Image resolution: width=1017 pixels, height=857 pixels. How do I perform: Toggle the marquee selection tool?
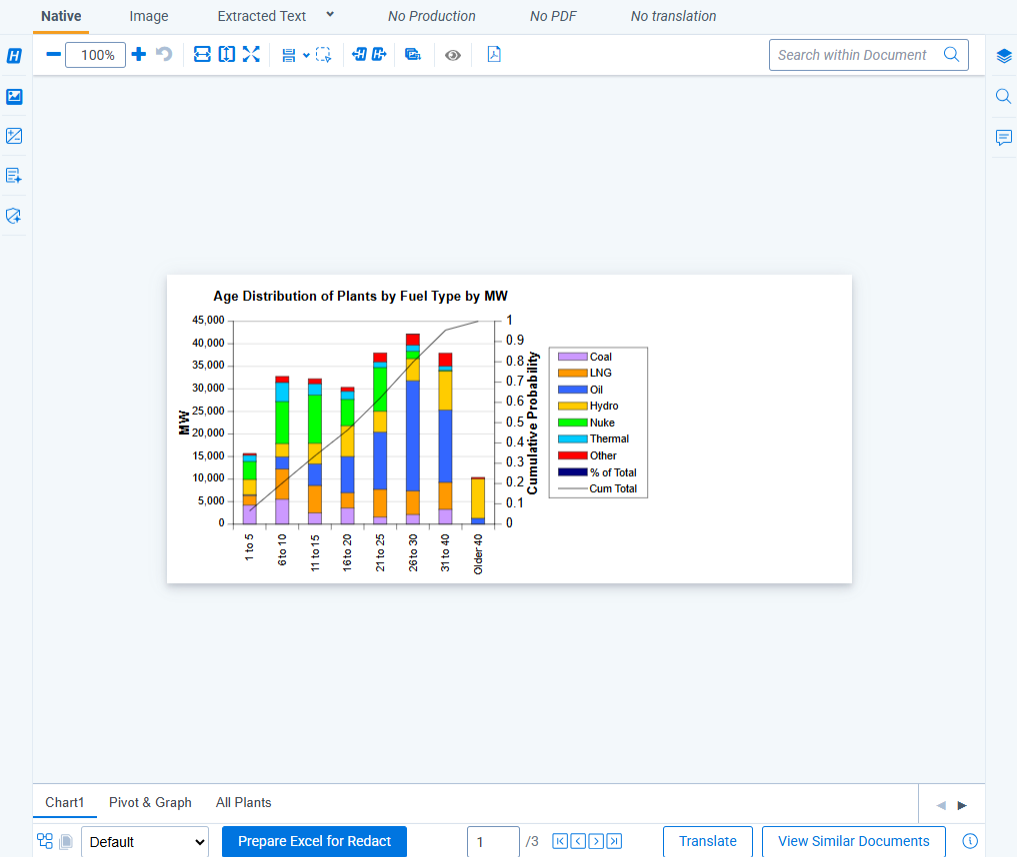point(324,55)
